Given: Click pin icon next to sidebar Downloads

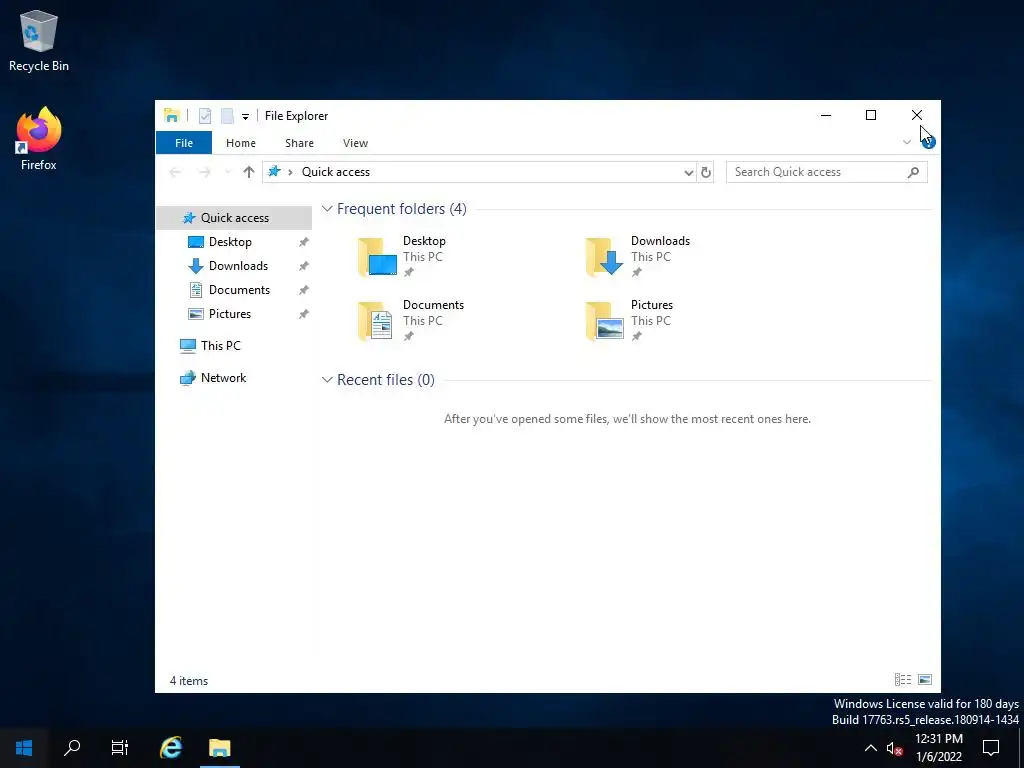Looking at the screenshot, I should pyautogui.click(x=304, y=266).
